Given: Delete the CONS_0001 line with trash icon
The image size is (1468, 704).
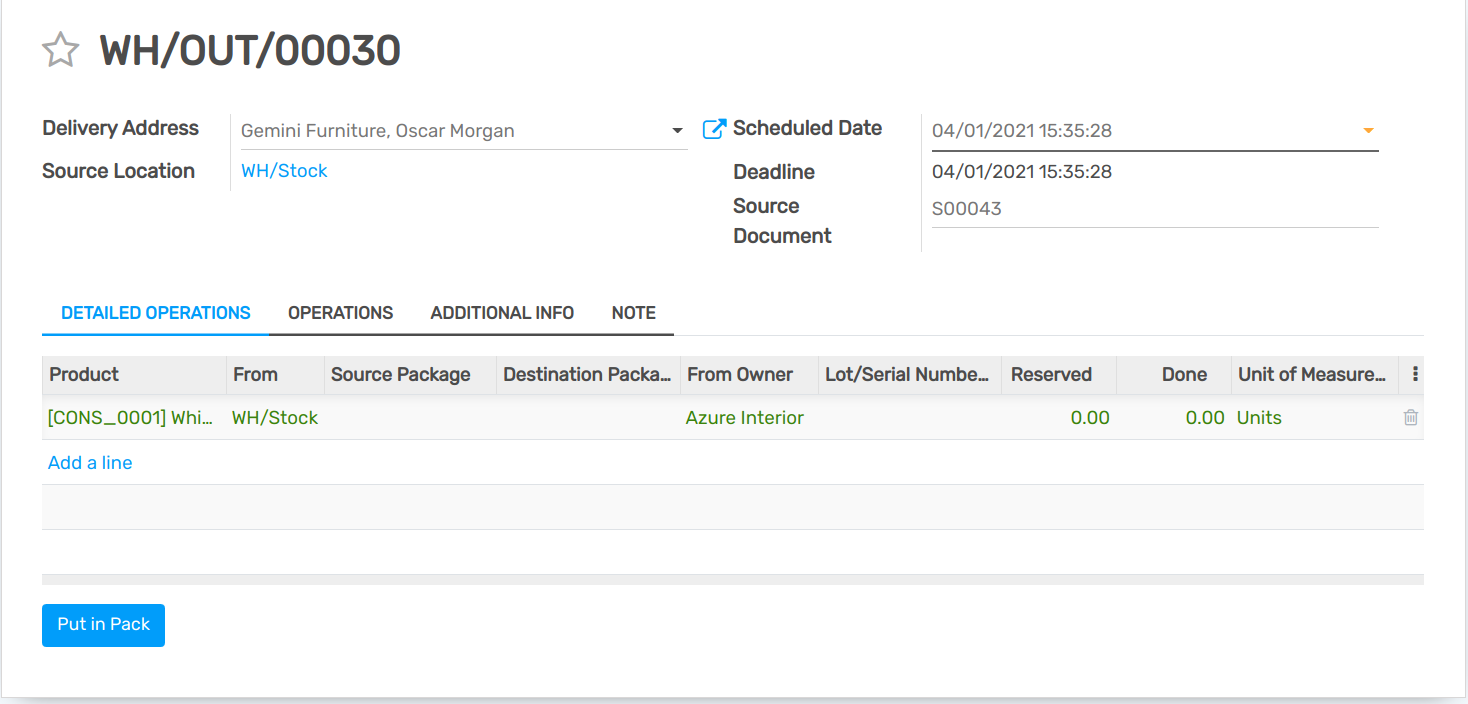Looking at the screenshot, I should [1410, 418].
